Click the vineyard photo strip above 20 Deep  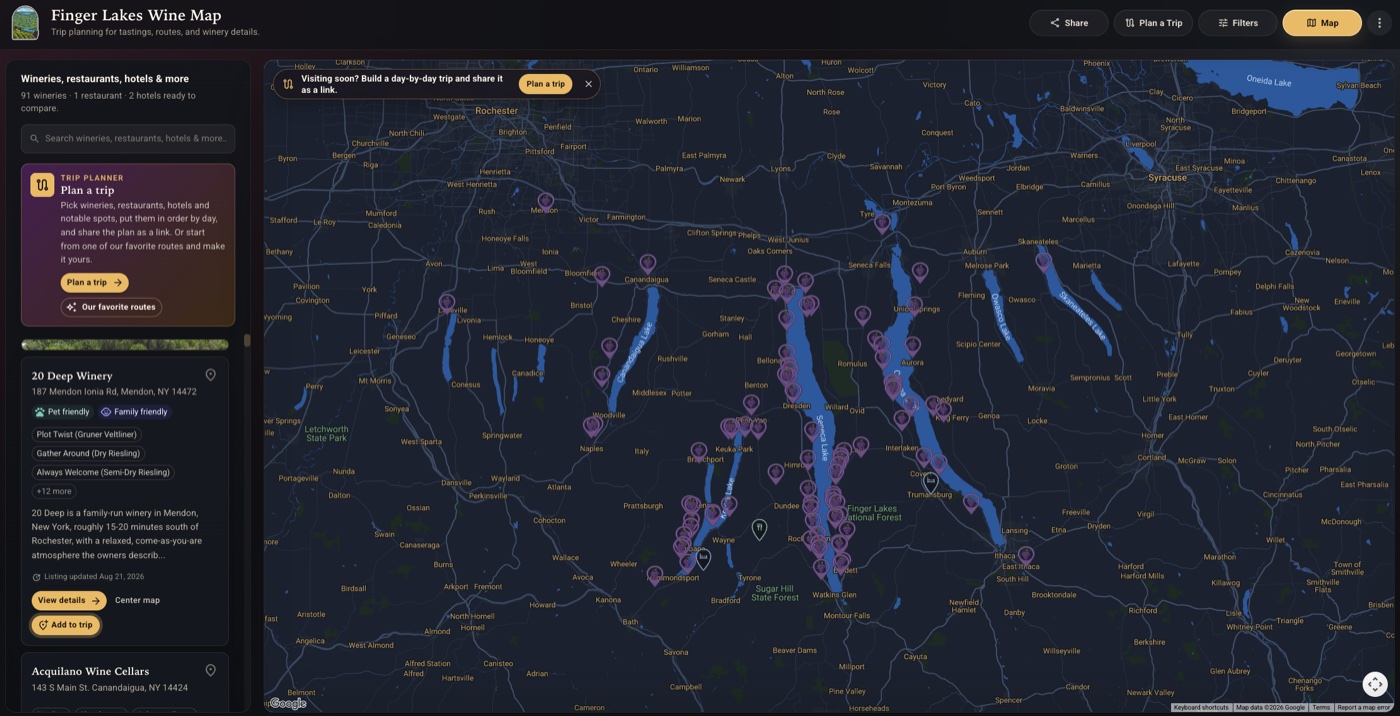tap(125, 345)
